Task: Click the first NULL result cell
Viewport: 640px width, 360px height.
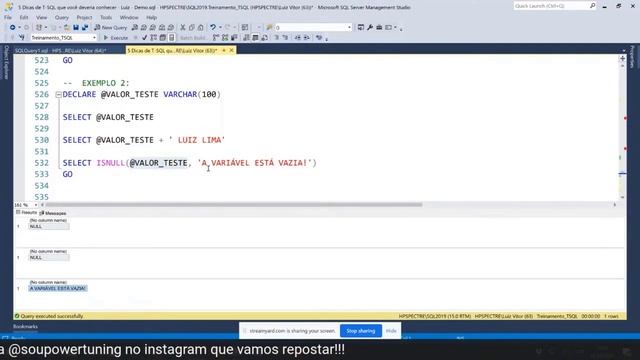Action: [49, 227]
